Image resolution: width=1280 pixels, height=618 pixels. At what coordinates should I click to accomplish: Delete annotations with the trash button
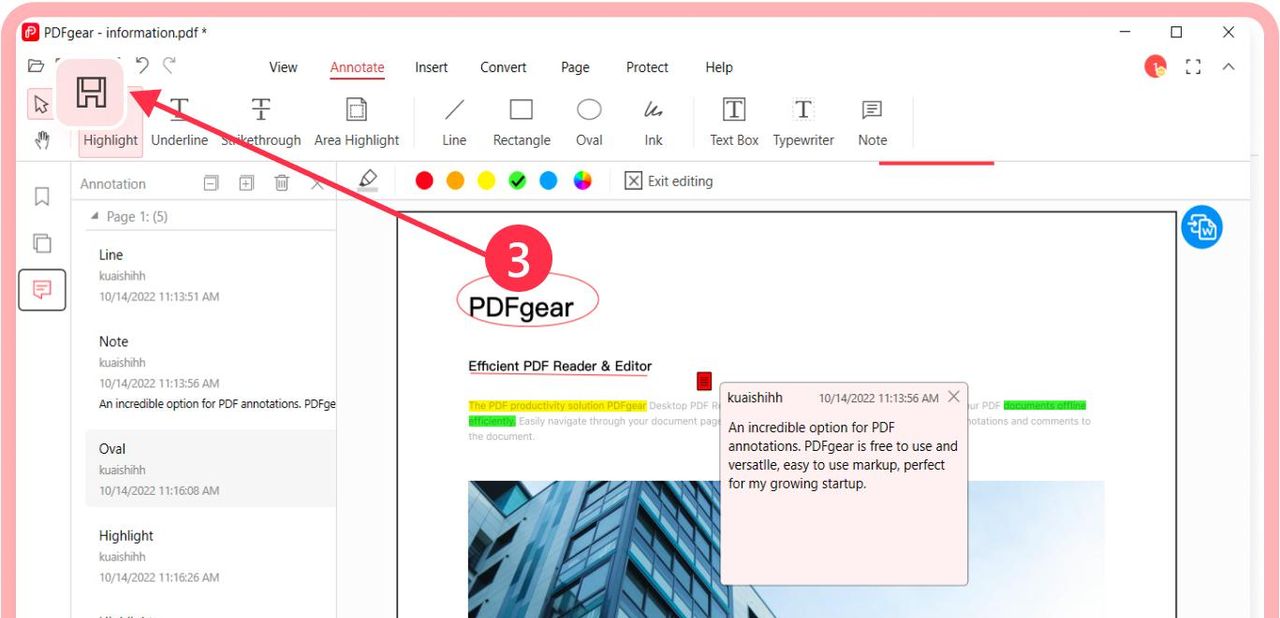pos(282,183)
